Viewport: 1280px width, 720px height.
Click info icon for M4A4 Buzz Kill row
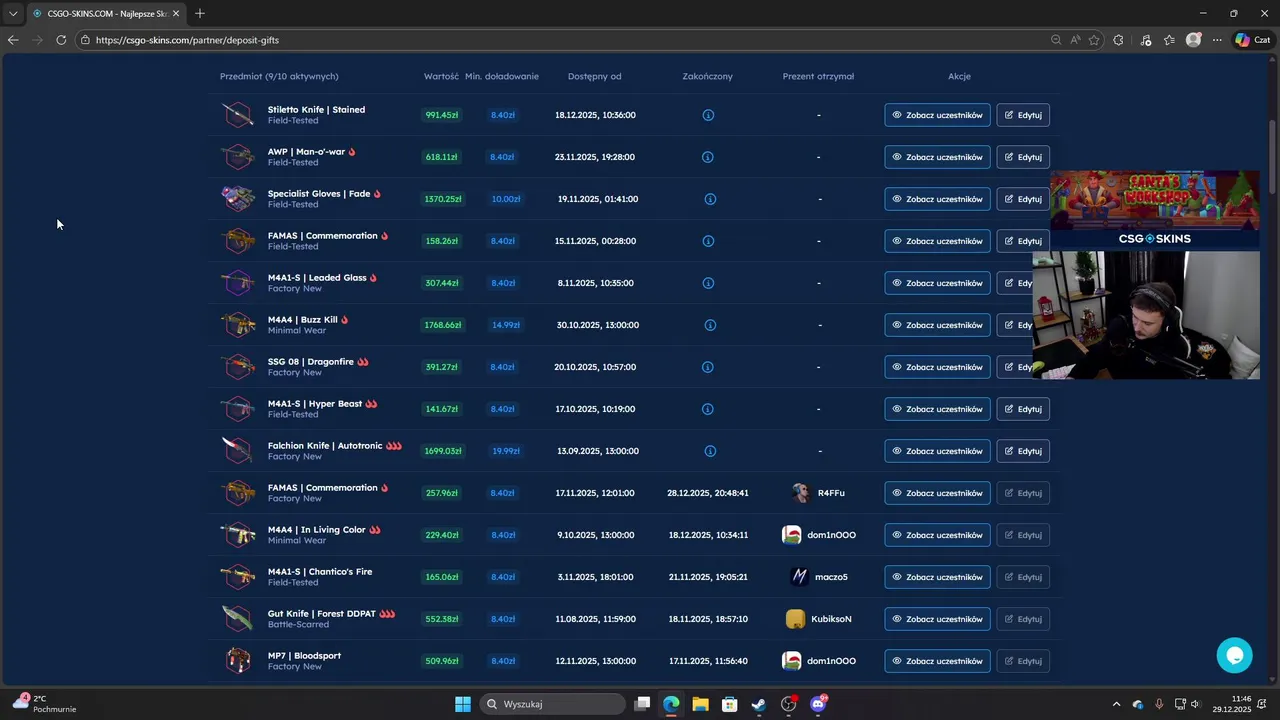coord(710,325)
